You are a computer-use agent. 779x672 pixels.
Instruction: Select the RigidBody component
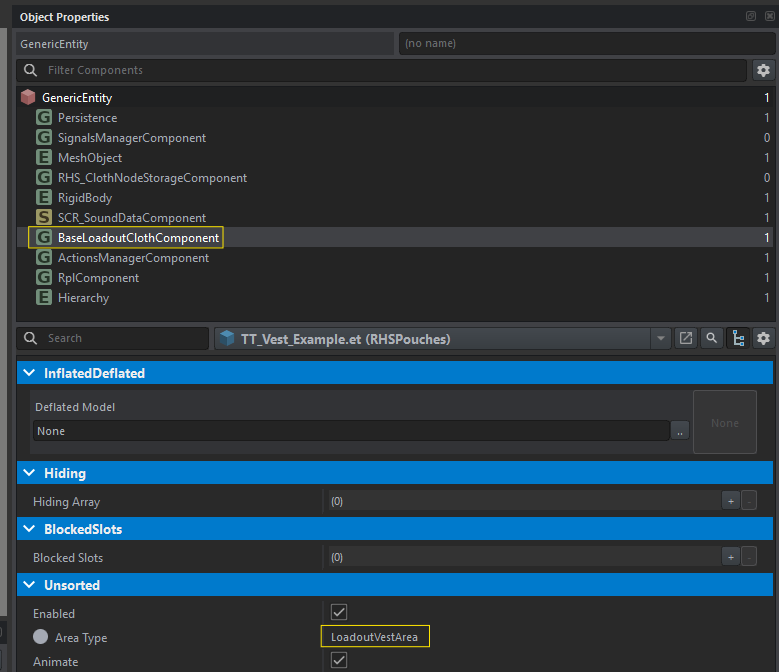(x=85, y=198)
